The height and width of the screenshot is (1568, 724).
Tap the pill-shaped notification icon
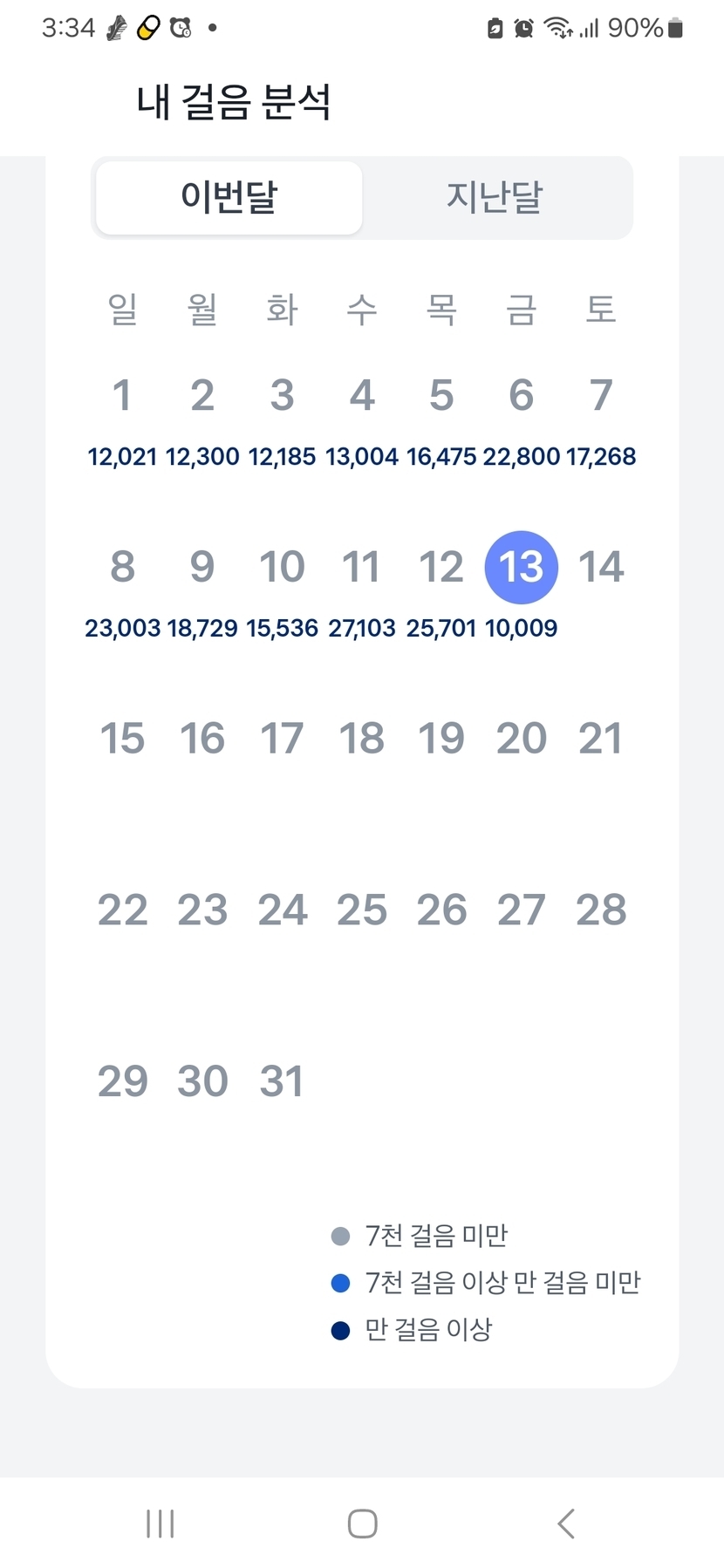[x=149, y=29]
